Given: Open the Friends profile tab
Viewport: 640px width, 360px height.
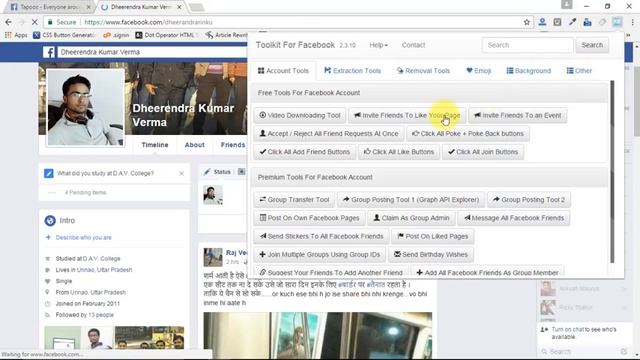Looking at the screenshot, I should tap(233, 145).
